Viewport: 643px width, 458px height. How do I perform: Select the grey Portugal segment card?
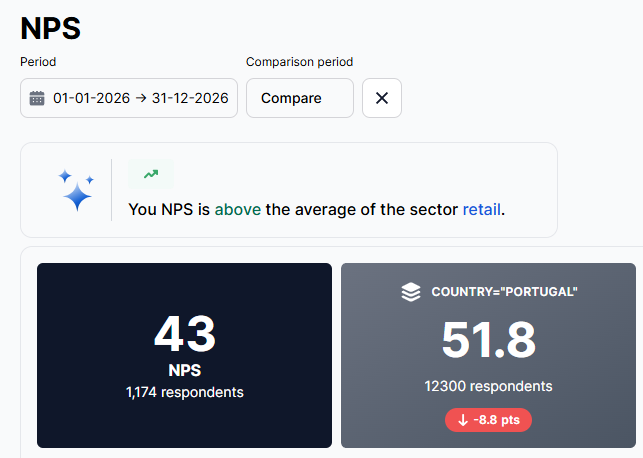(x=488, y=355)
